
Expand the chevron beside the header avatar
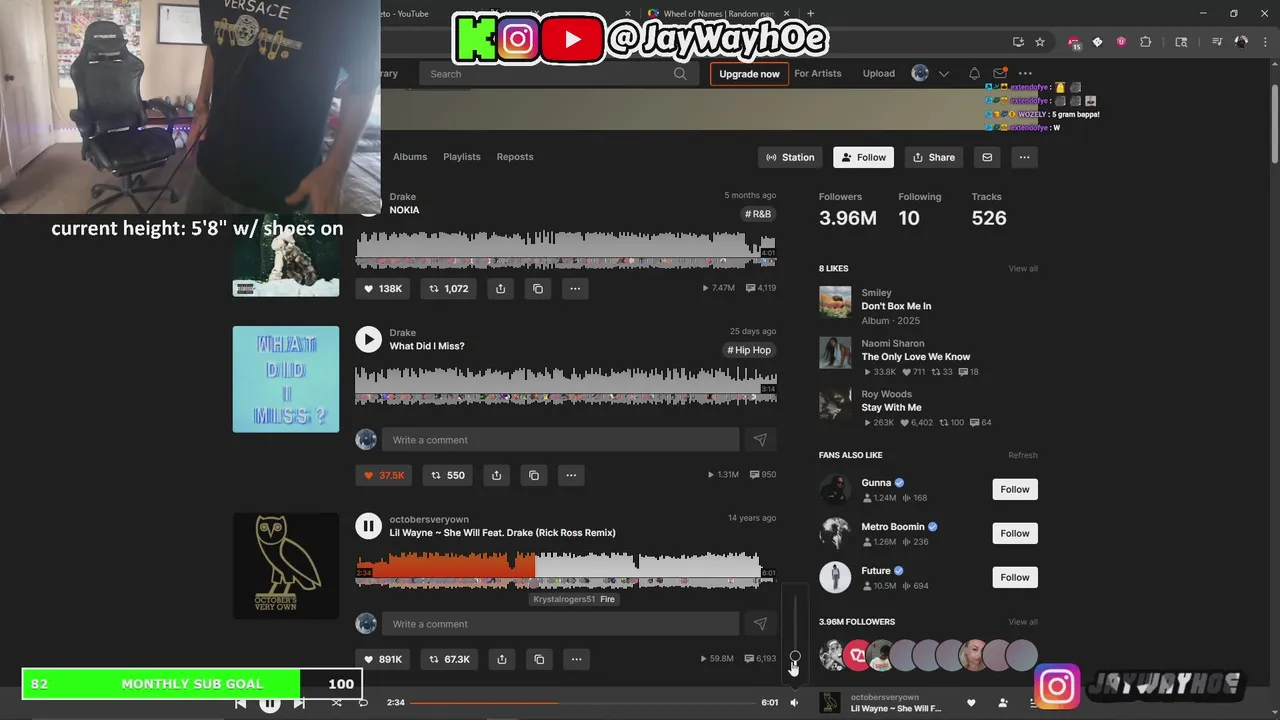tap(943, 73)
